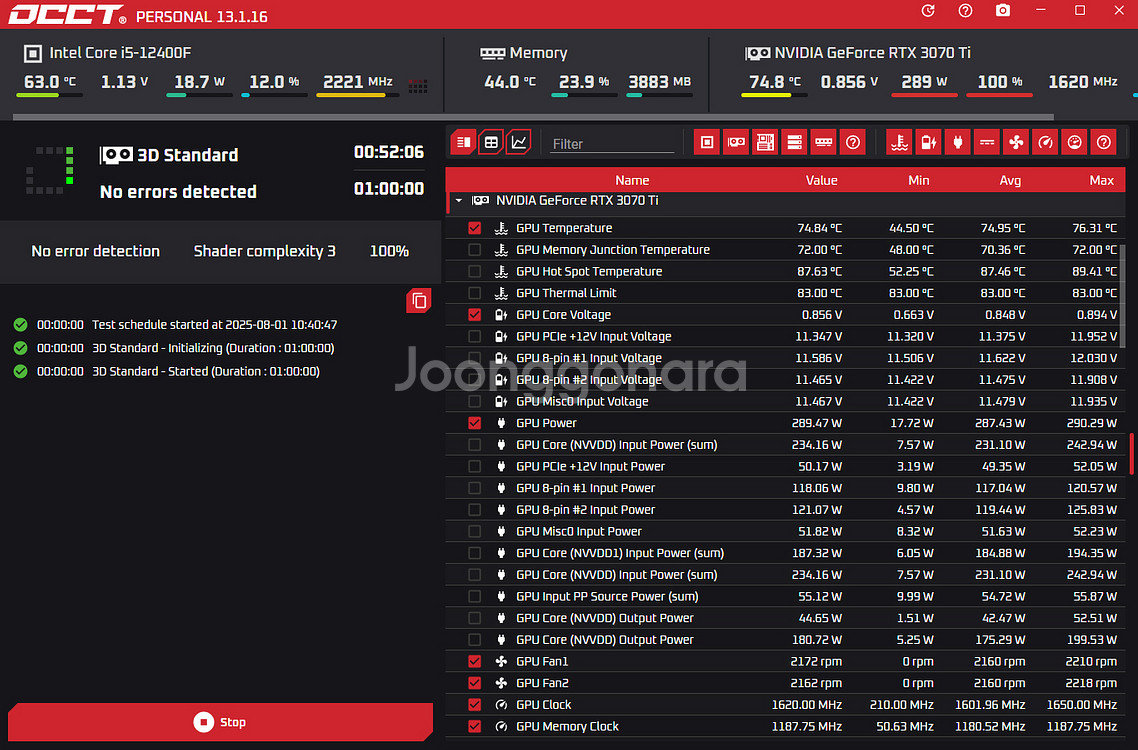This screenshot has width=1138, height=750.
Task: Open the help icon in title bar
Action: pyautogui.click(x=965, y=11)
